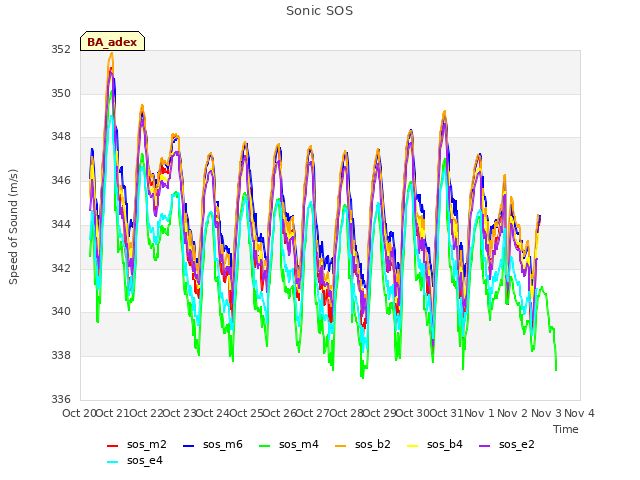Image resolution: width=640 pixels, height=480 pixels.
Task: Click the green sos_m4 legend swatch
Action: [x=264, y=446]
